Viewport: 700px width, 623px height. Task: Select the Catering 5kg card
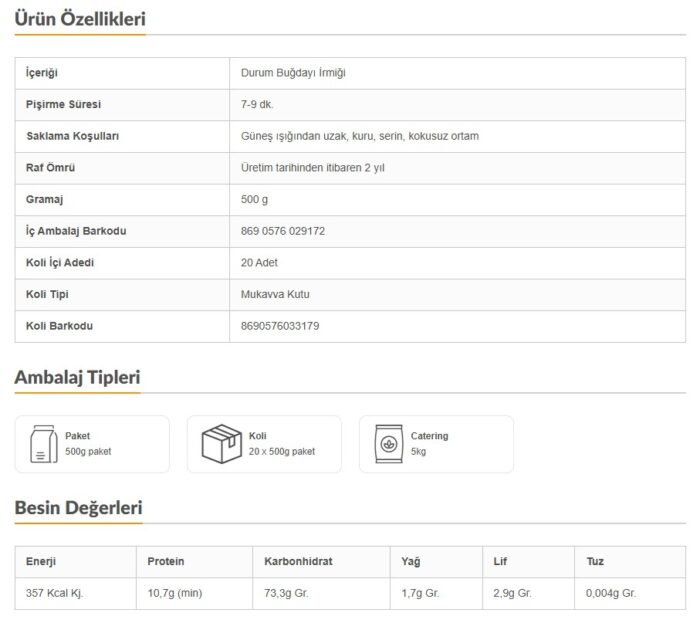[x=436, y=444]
